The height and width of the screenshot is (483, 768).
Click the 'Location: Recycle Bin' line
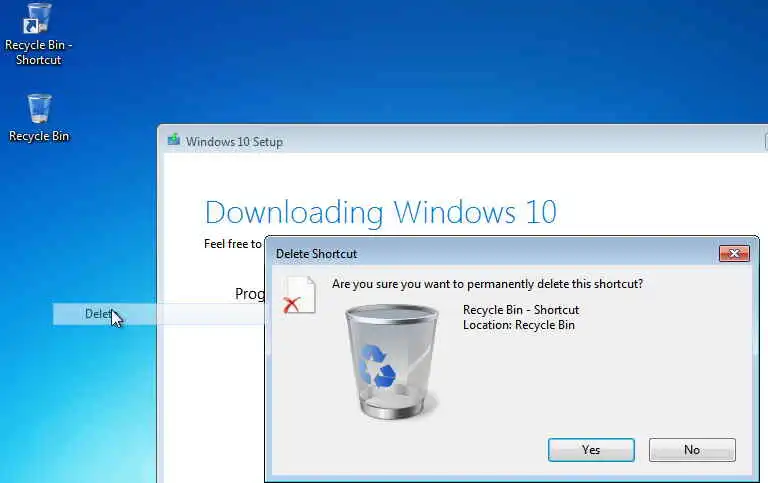519,325
